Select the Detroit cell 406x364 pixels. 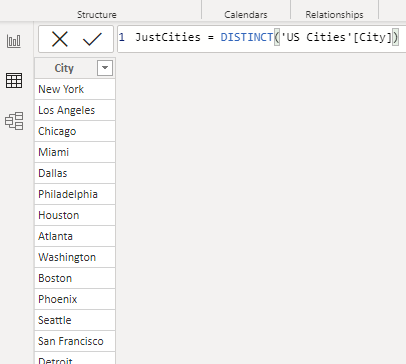(75, 358)
